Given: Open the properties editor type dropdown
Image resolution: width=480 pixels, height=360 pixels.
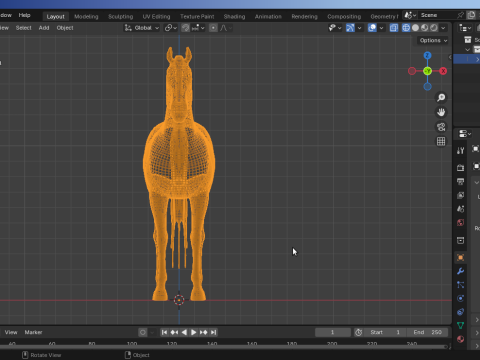Looking at the screenshot, I should pos(465,134).
